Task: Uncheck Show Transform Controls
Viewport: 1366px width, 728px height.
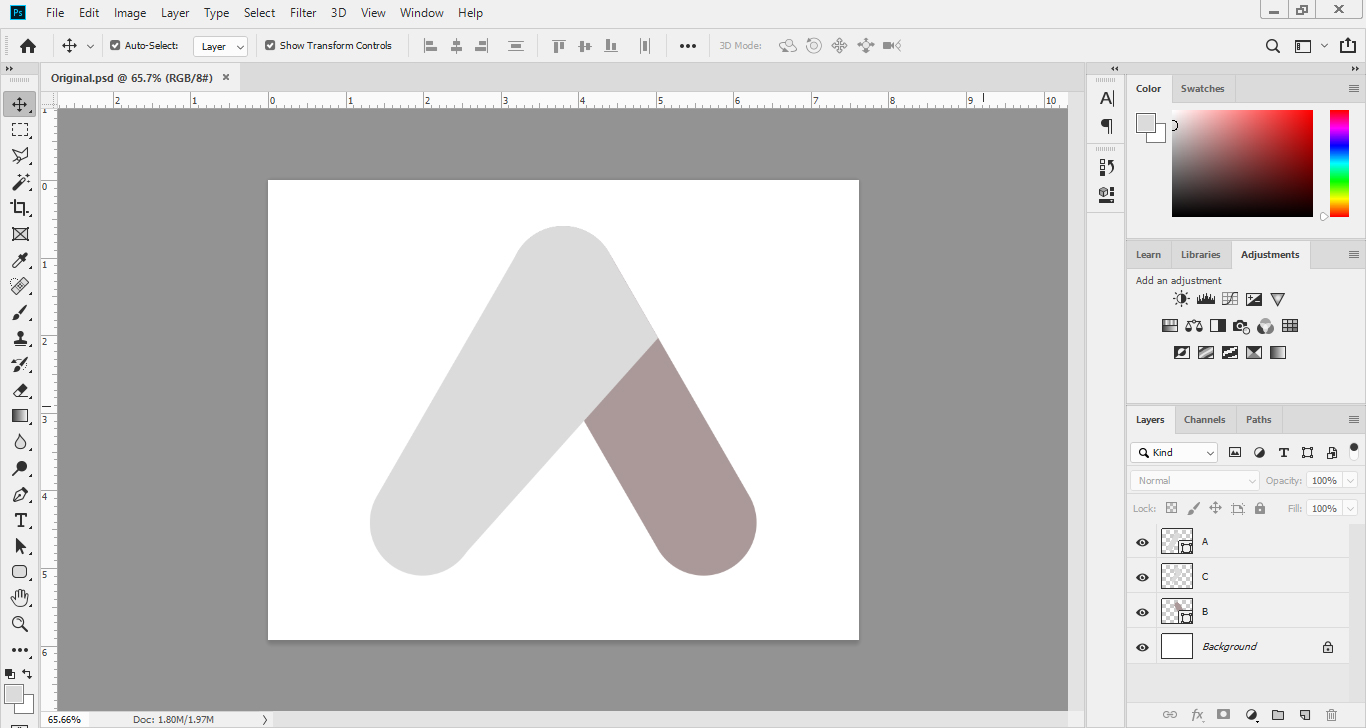Action: [270, 45]
